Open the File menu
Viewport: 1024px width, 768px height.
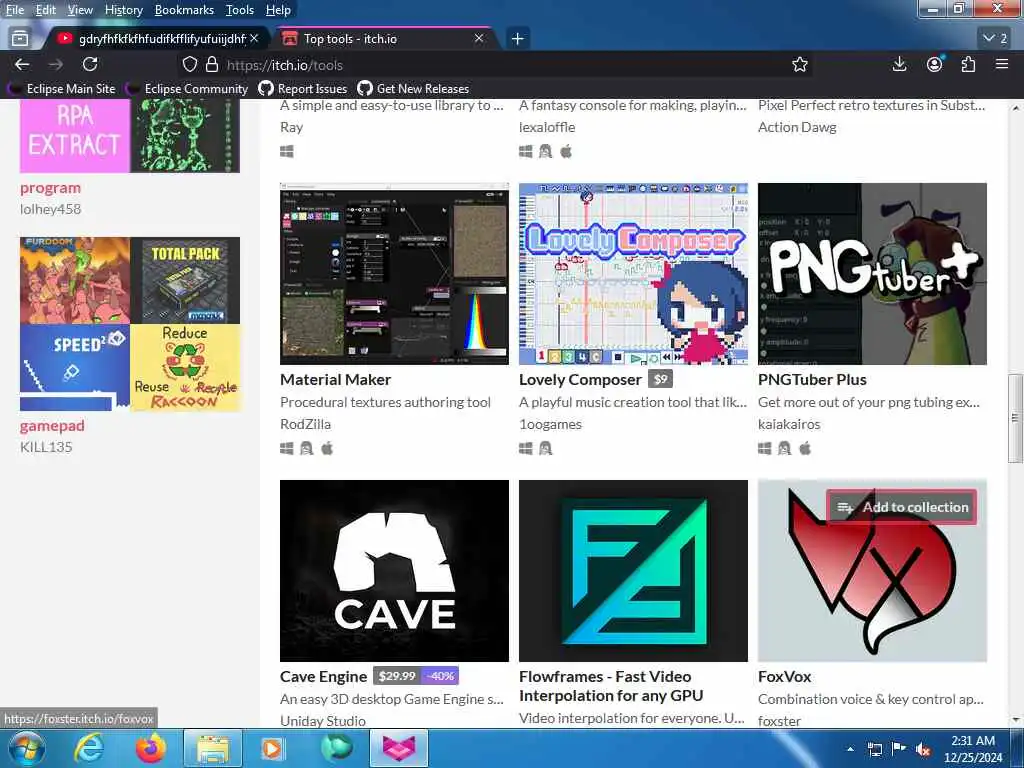tap(14, 10)
